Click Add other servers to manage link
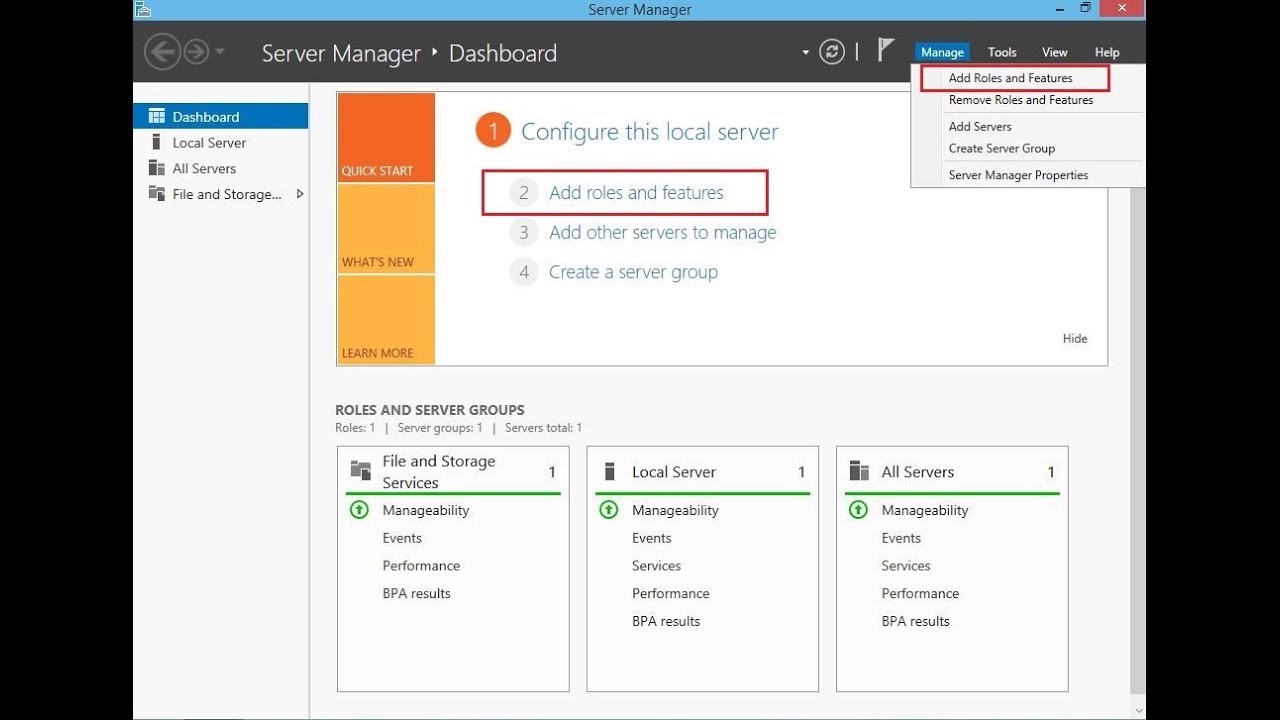The height and width of the screenshot is (720, 1280). point(662,233)
